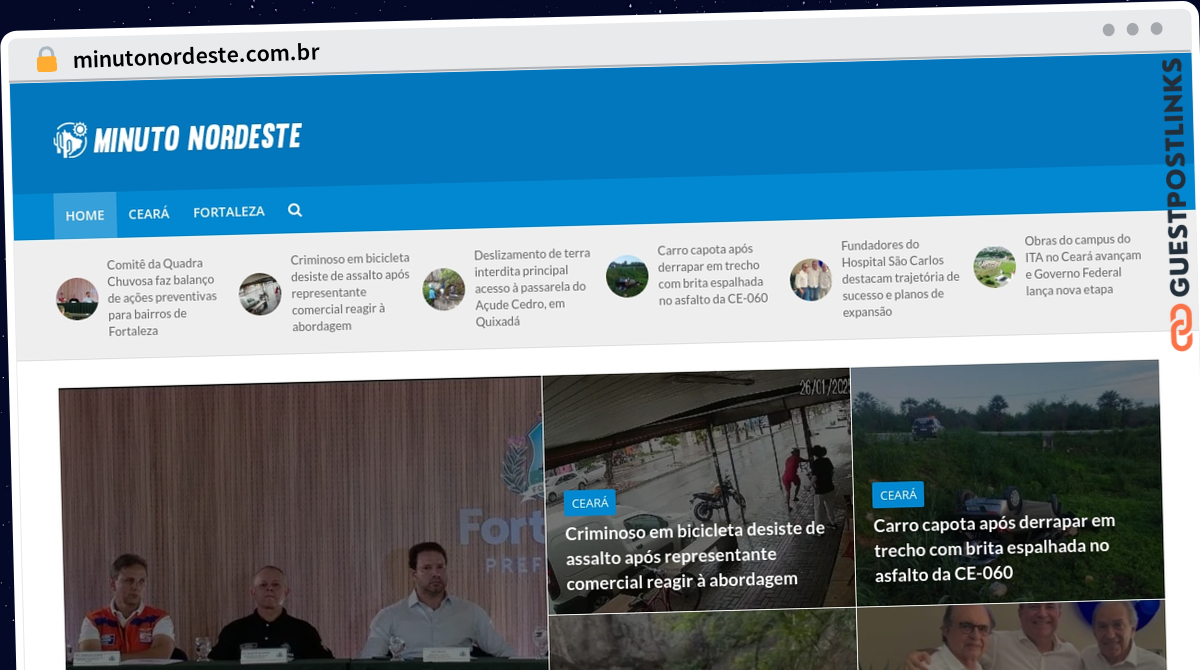Image resolution: width=1200 pixels, height=670 pixels.
Task: Click CEARÁ tag on the Criminoso card
Action: 590,503
